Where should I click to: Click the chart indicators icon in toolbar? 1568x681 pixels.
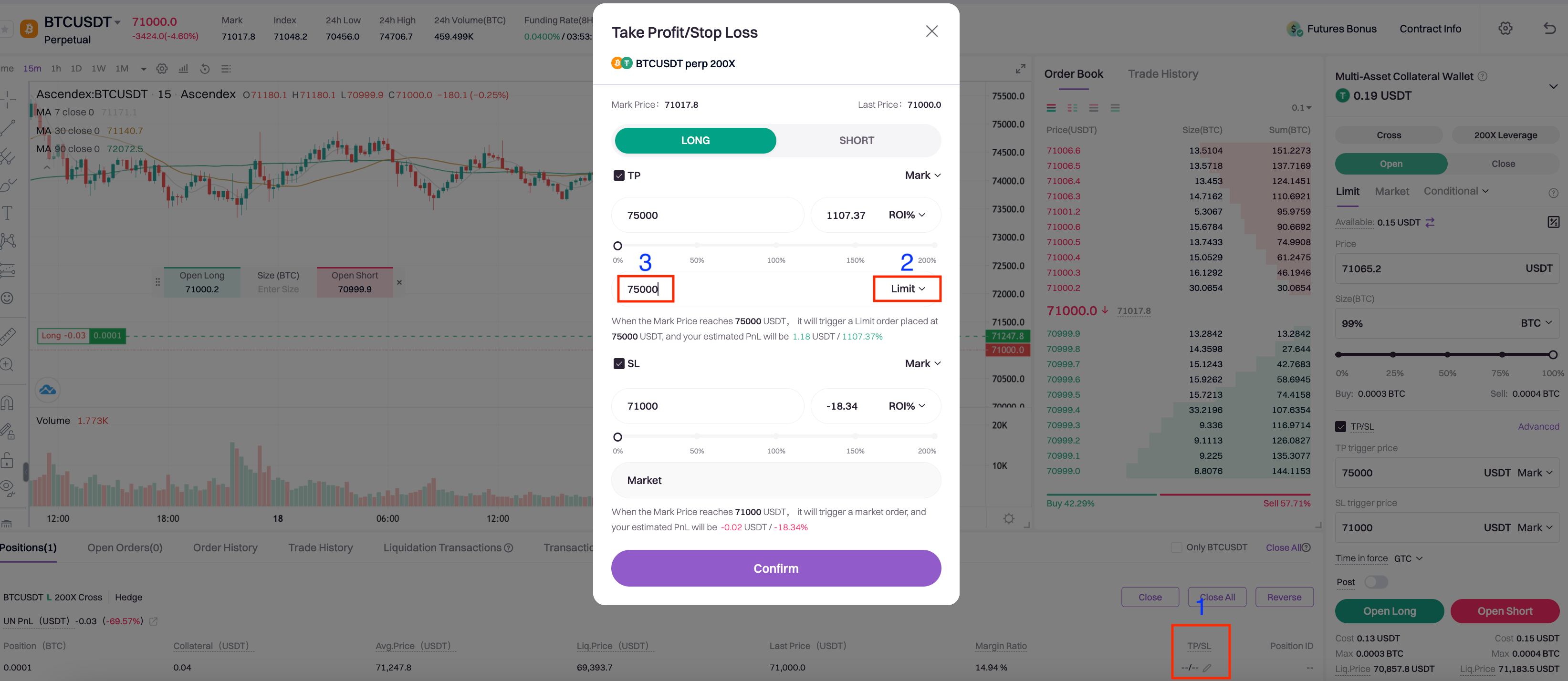tap(183, 69)
